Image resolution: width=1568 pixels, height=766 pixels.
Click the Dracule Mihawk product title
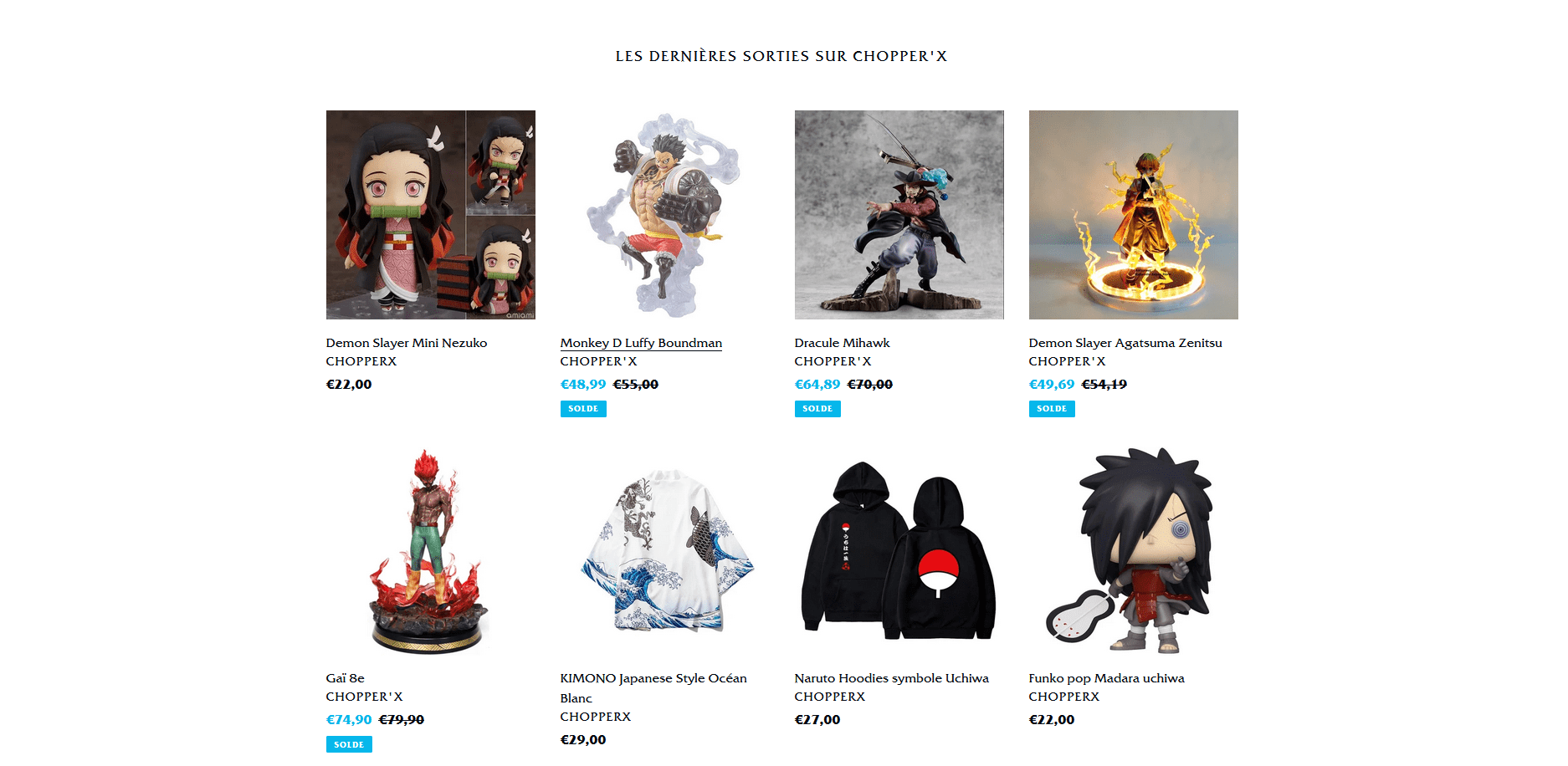click(842, 343)
